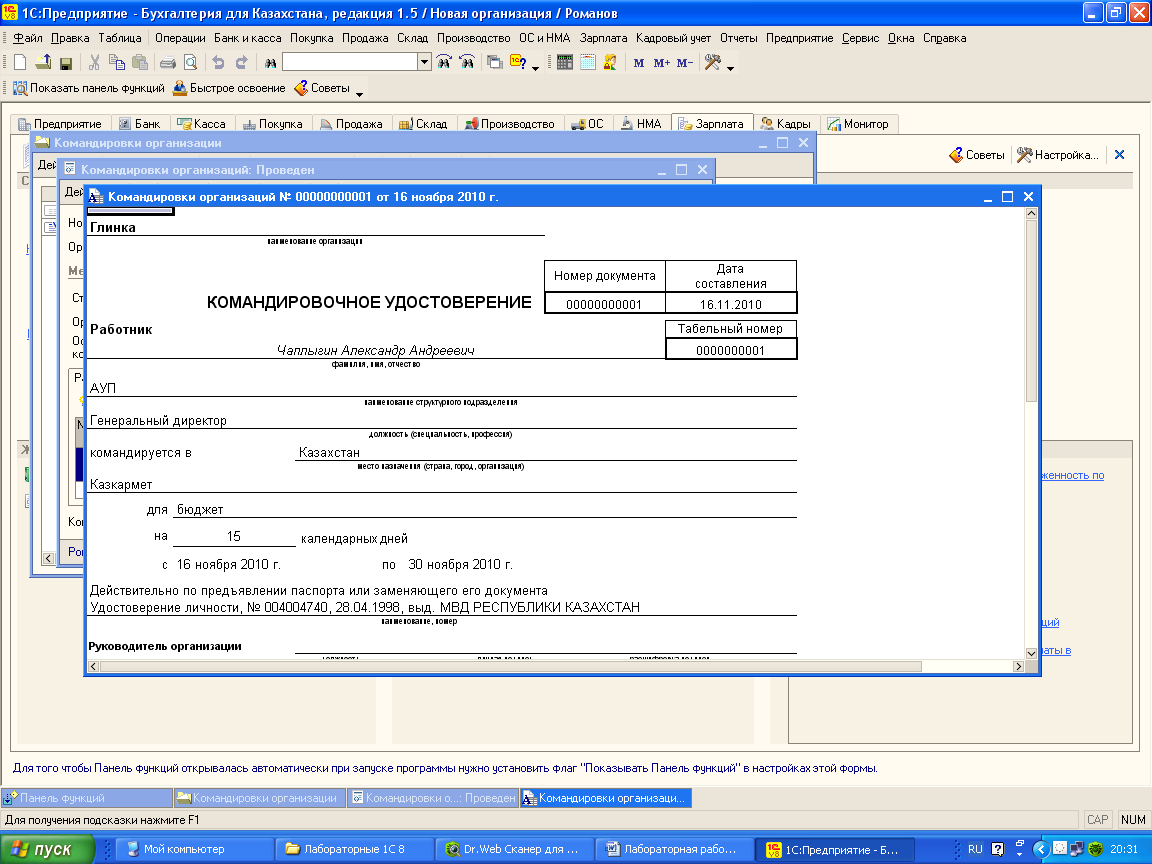Switch to the Кадры tab

tap(786, 124)
